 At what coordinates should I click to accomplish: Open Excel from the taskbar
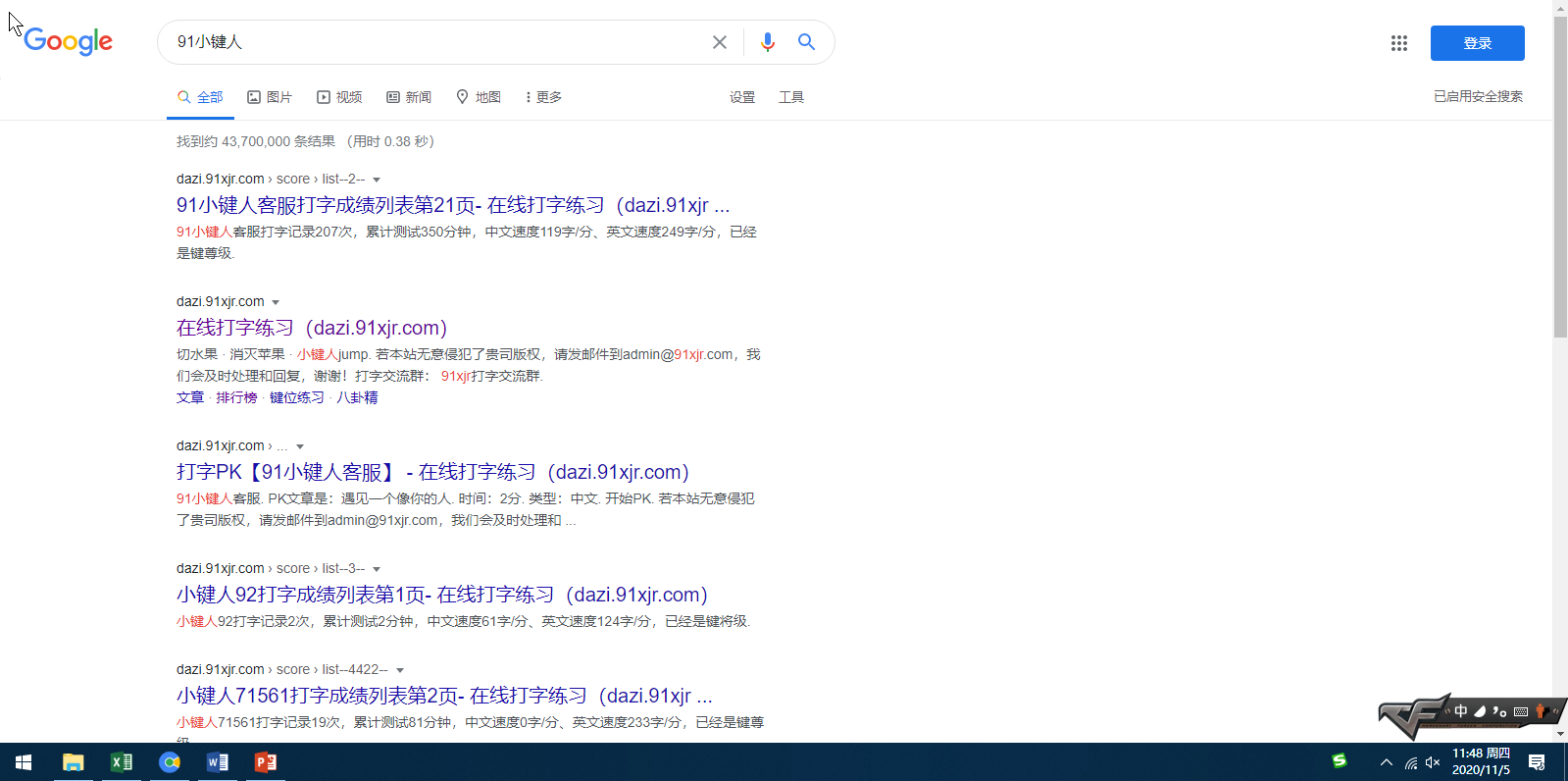(x=122, y=762)
